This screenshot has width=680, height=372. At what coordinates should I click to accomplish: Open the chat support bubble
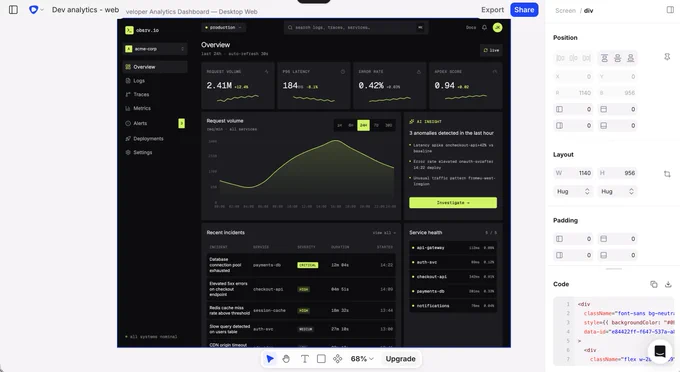pos(660,351)
